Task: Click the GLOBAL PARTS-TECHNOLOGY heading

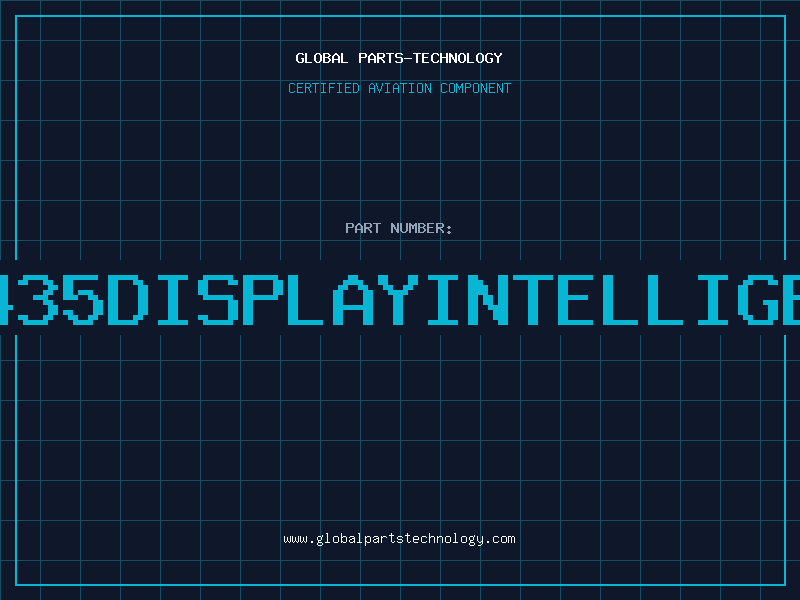Action: tap(399, 58)
